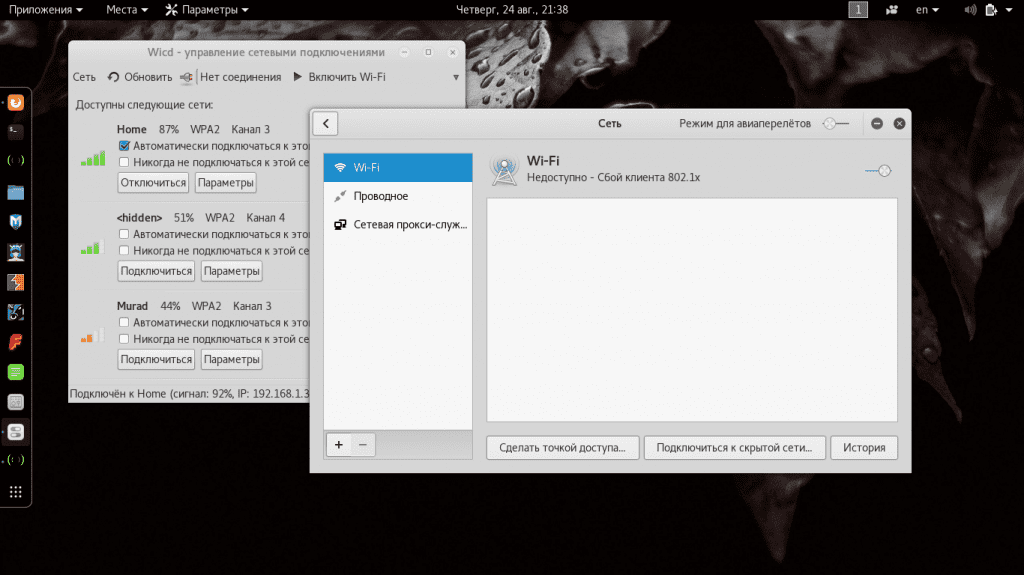The height and width of the screenshot is (575, 1024).
Task: Open the Приложения menu
Action: [x=46, y=10]
